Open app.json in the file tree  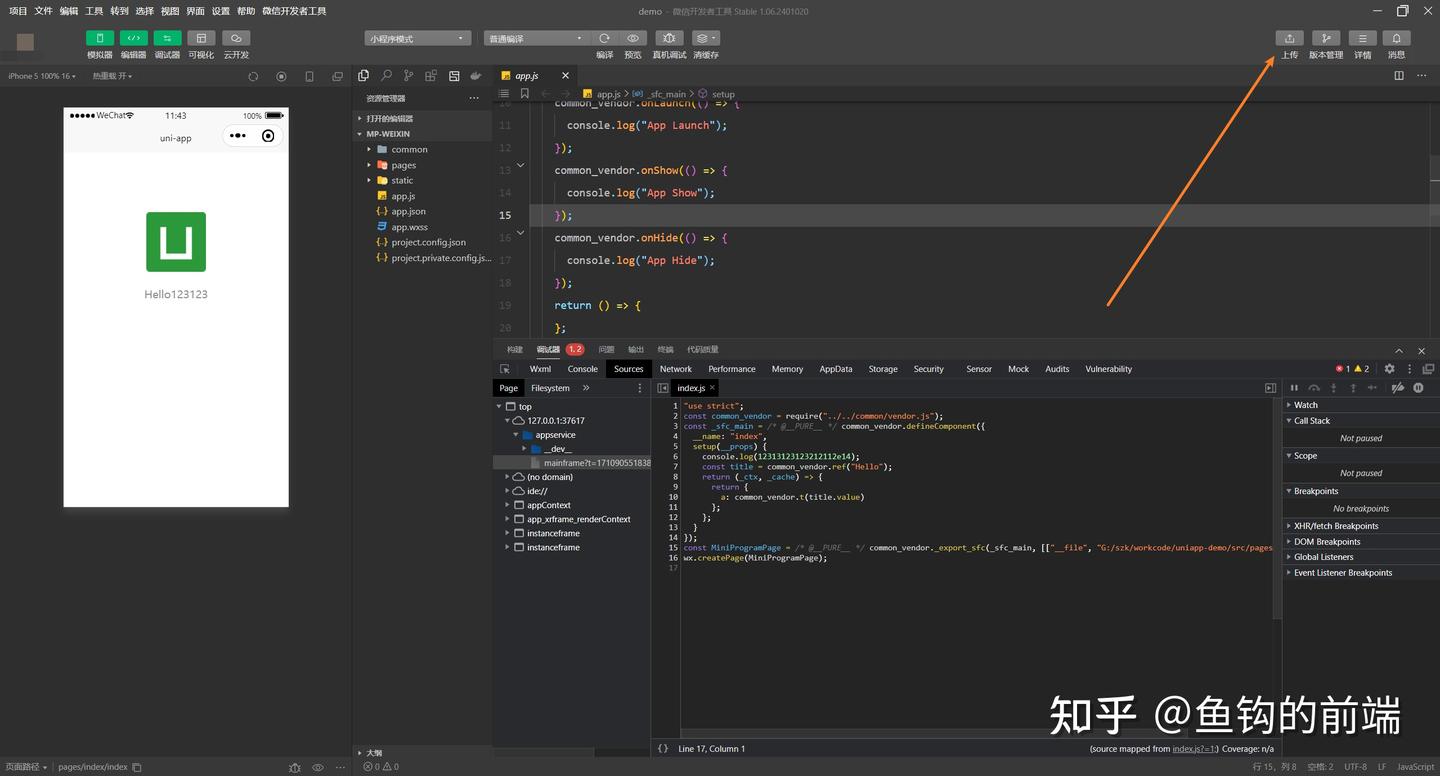[x=408, y=211]
